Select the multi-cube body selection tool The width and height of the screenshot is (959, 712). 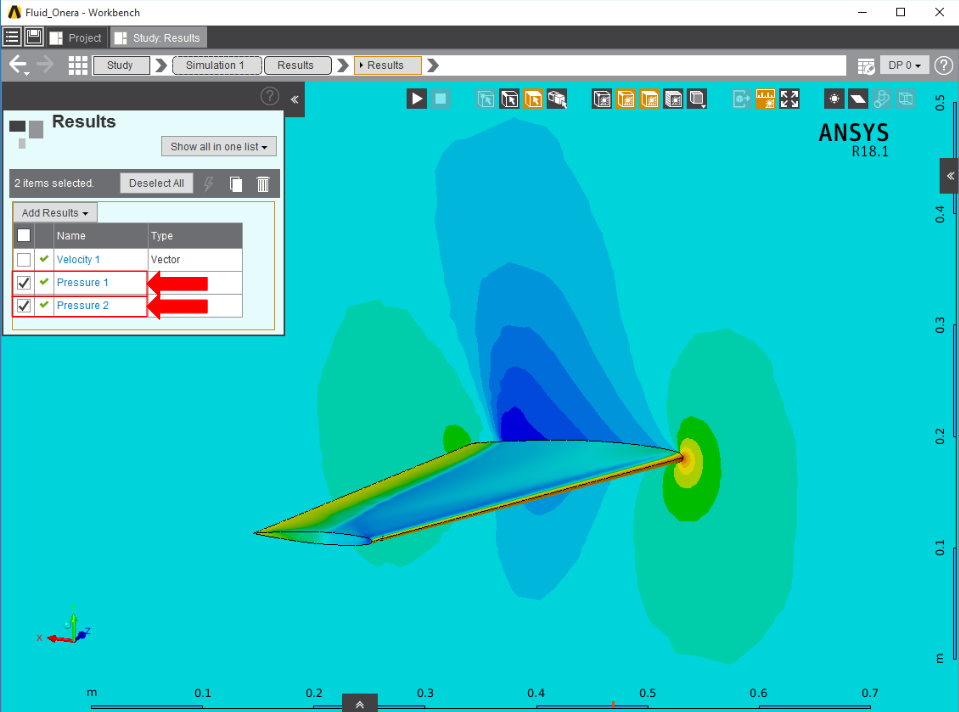[557, 98]
